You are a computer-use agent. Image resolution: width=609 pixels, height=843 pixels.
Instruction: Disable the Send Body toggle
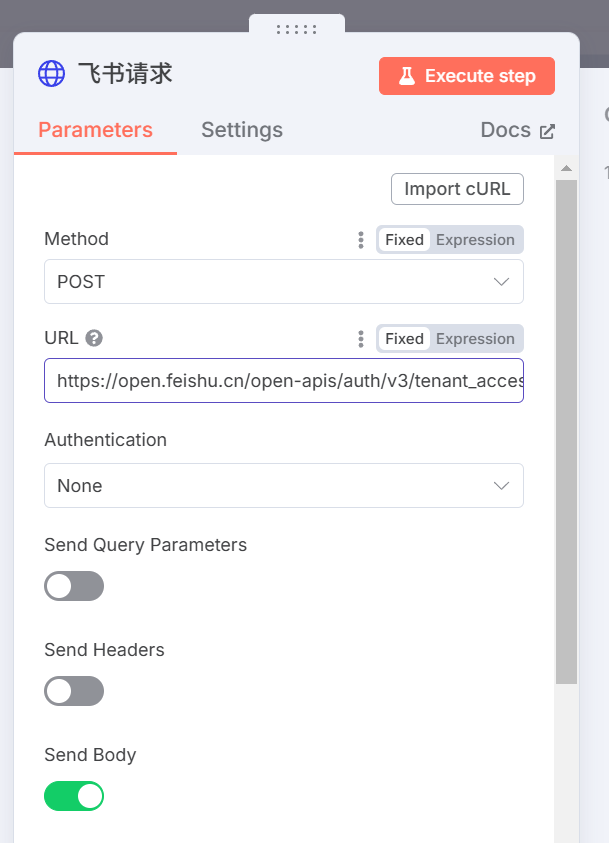coord(74,796)
